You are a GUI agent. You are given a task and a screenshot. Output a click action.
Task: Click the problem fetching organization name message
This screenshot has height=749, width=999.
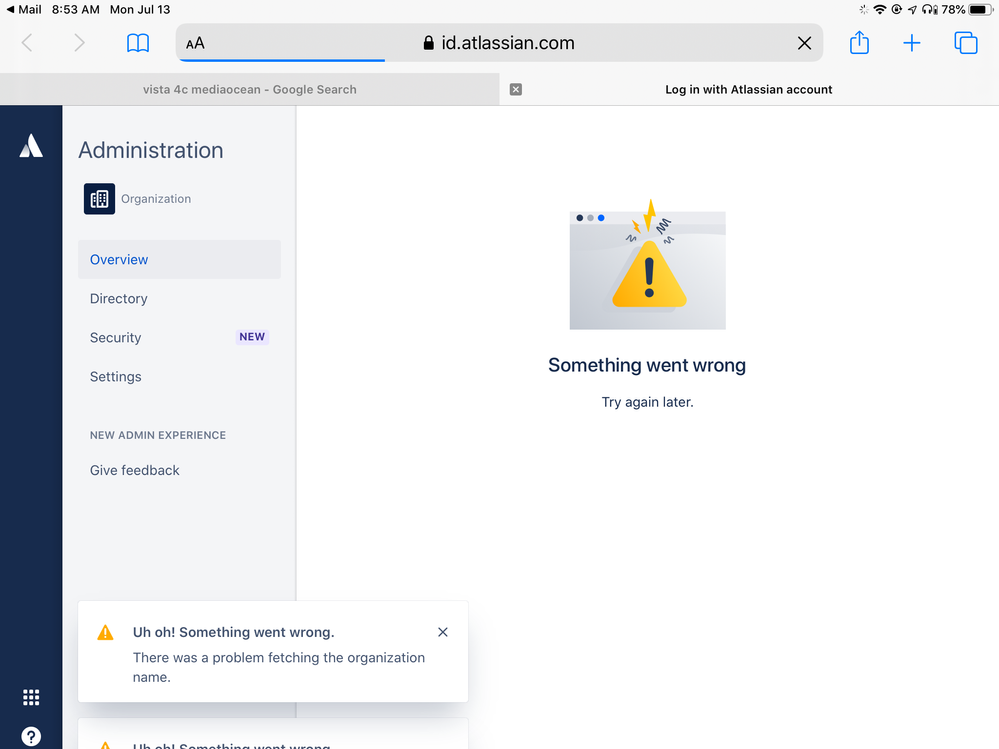point(278,667)
